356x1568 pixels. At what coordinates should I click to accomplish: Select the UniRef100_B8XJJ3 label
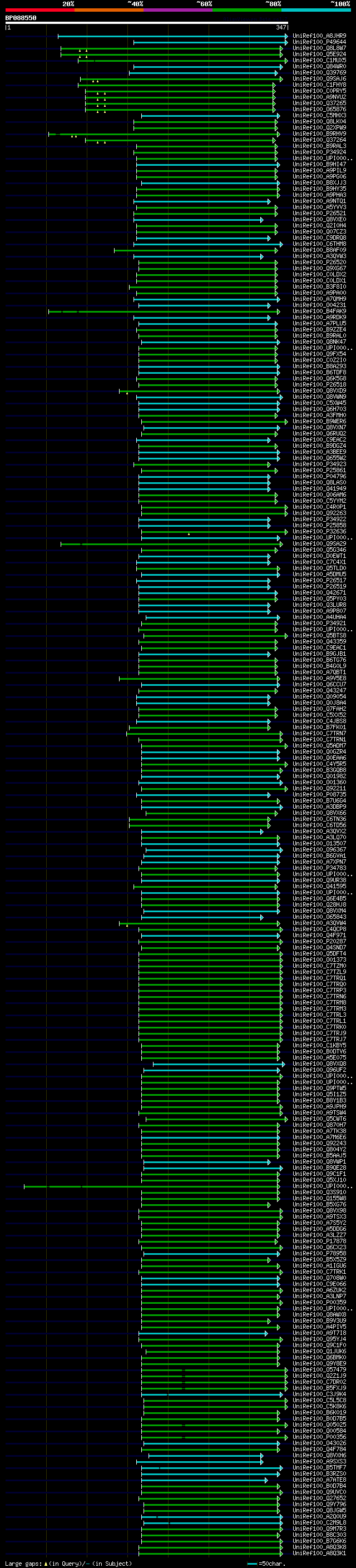(x=319, y=182)
